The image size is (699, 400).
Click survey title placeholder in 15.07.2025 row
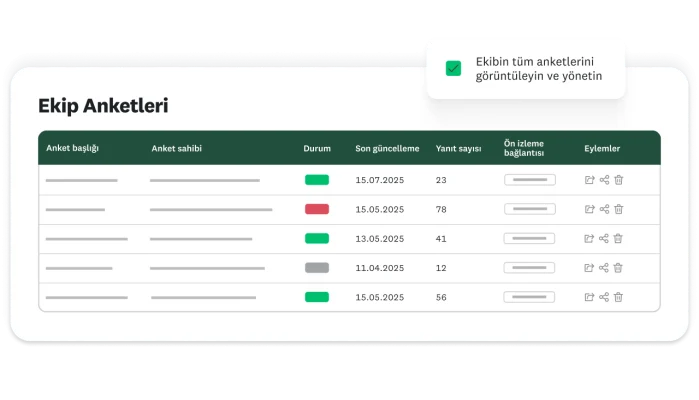click(82, 181)
